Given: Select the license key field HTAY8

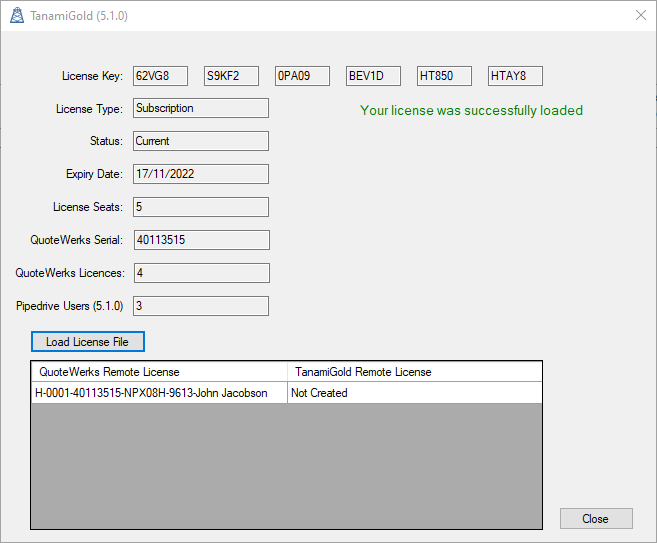Looking at the screenshot, I should click(x=515, y=76).
